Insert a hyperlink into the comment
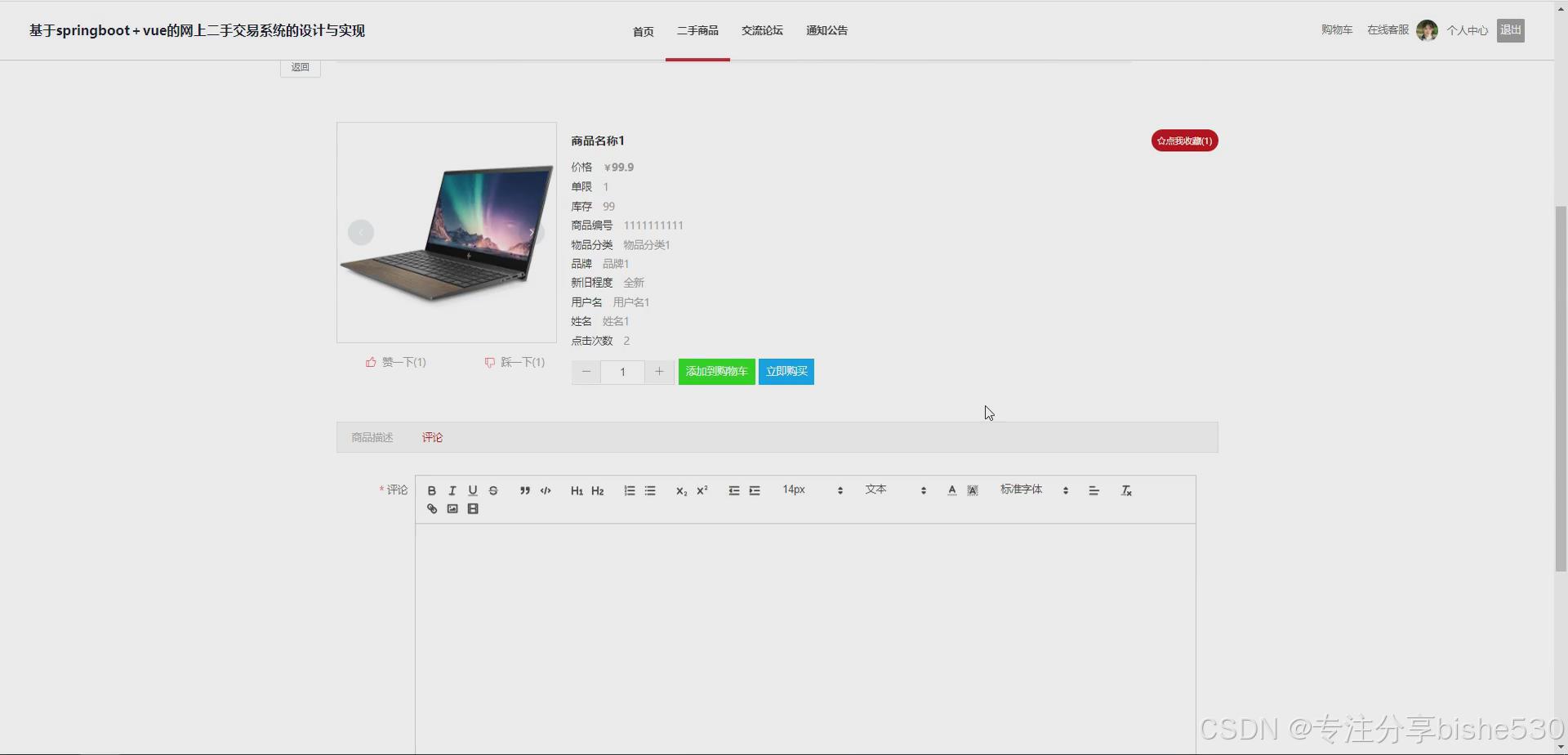 [431, 509]
